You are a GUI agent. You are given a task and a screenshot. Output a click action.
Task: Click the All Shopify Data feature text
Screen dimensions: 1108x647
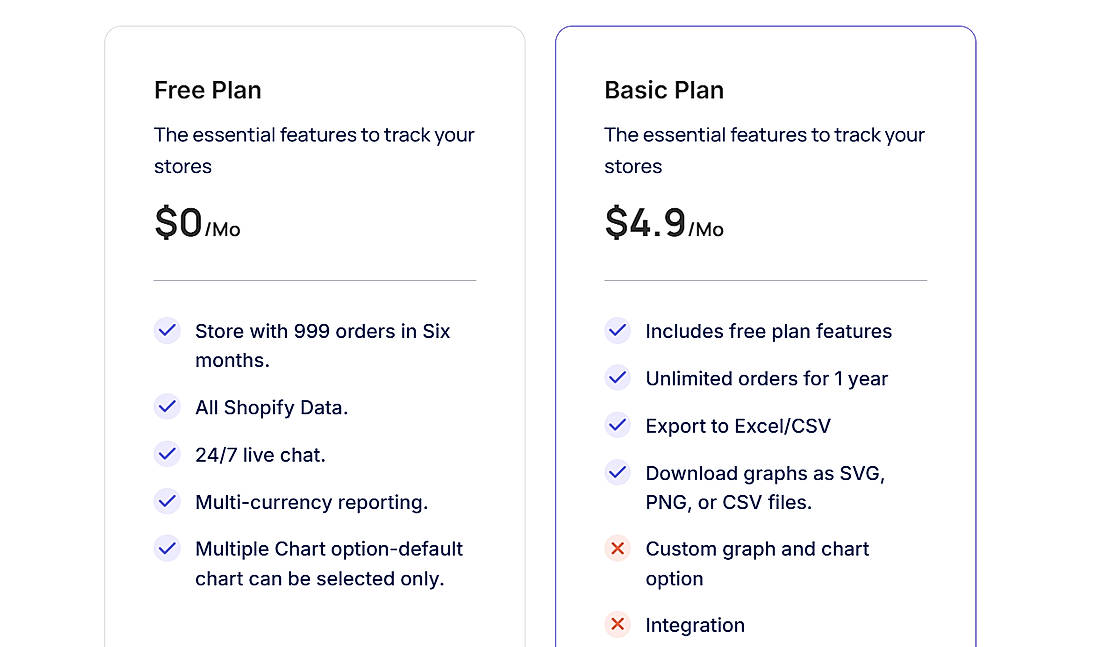pyautogui.click(x=271, y=408)
